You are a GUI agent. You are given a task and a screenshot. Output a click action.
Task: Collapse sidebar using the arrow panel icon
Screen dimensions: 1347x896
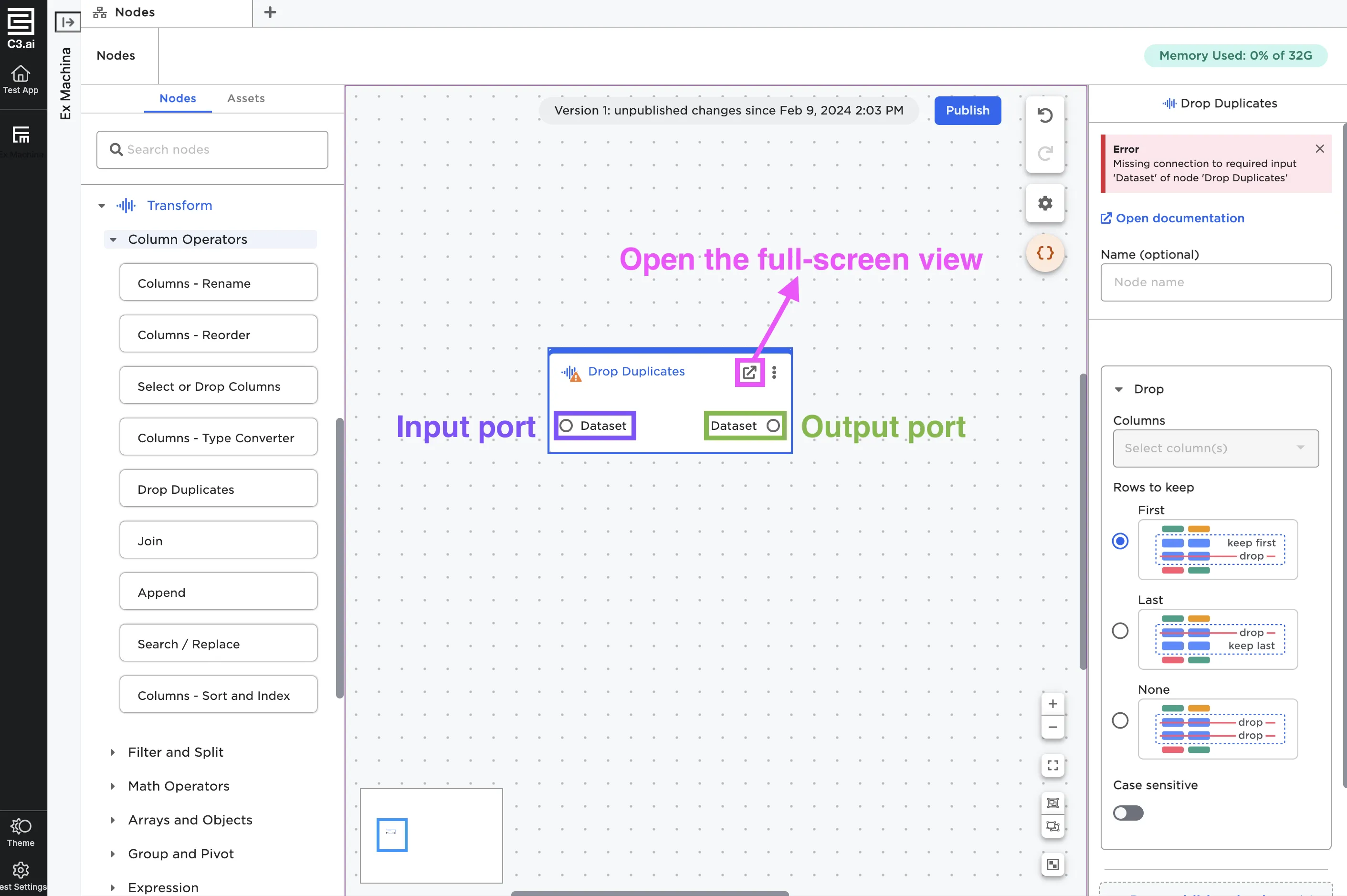click(x=67, y=22)
